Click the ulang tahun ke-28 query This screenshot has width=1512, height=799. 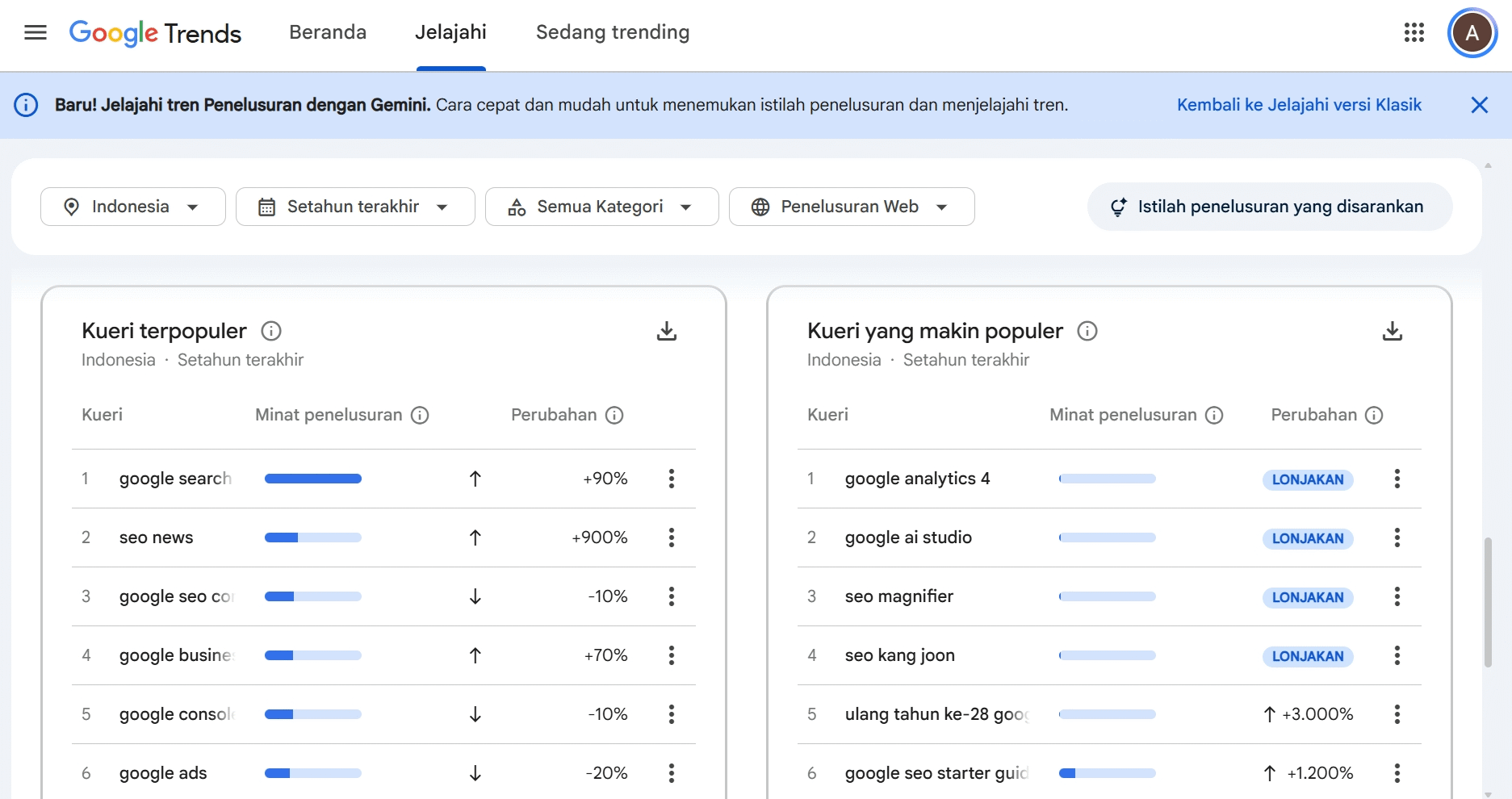pos(936,714)
